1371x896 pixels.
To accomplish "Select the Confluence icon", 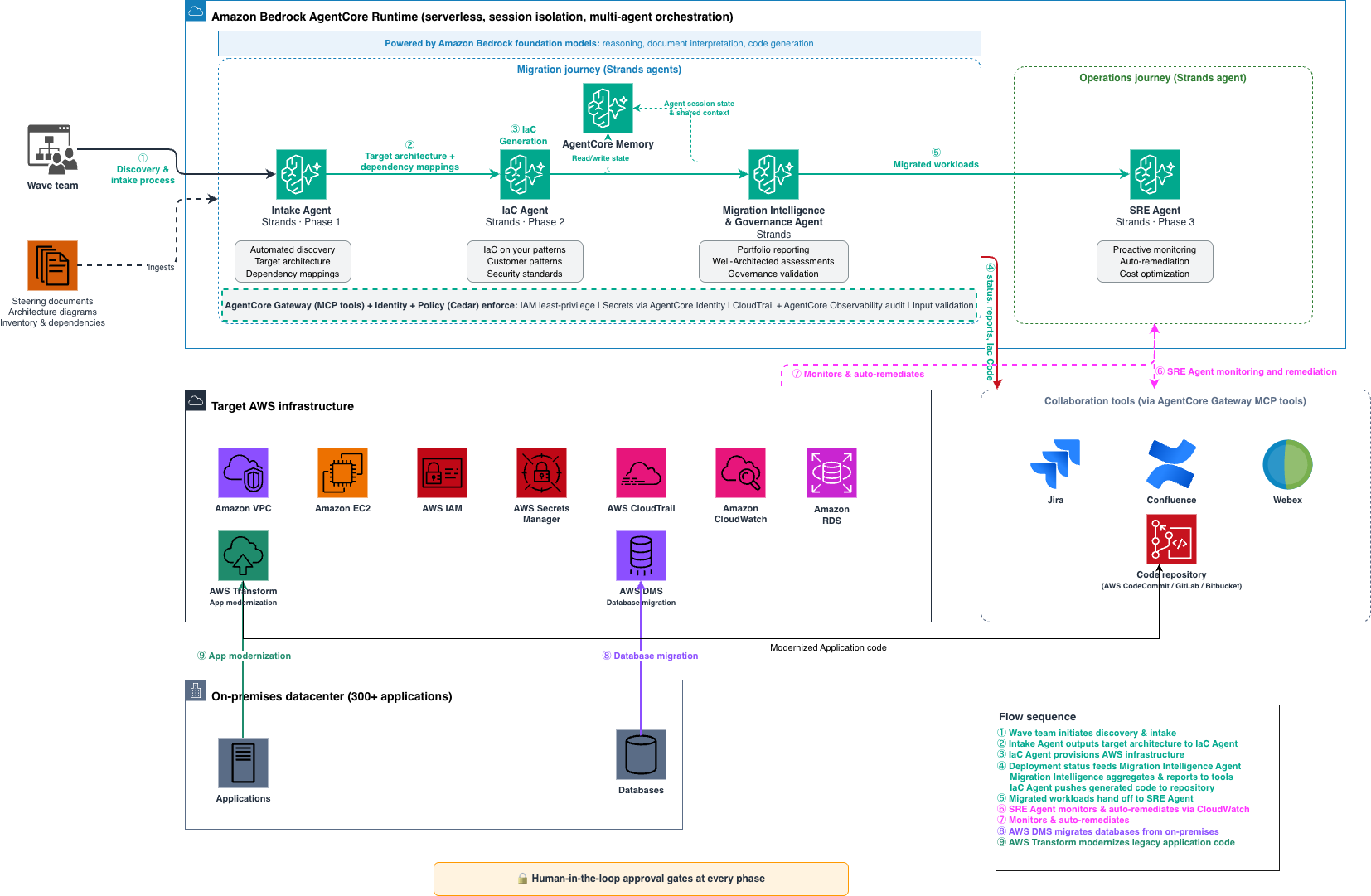I will click(1171, 464).
